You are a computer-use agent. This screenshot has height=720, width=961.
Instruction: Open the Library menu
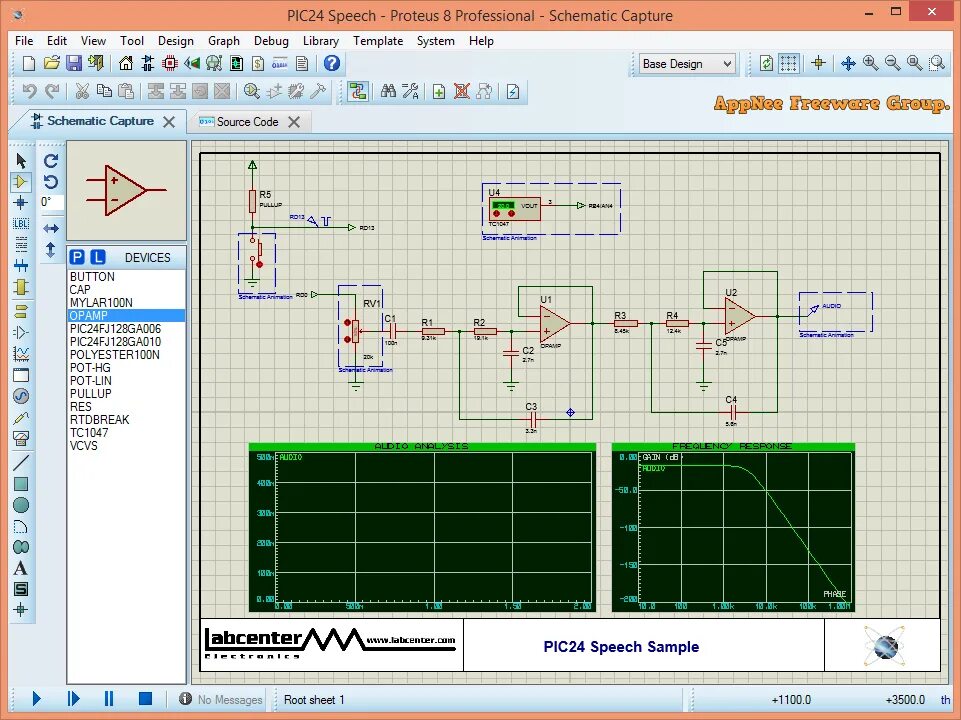[x=321, y=41]
